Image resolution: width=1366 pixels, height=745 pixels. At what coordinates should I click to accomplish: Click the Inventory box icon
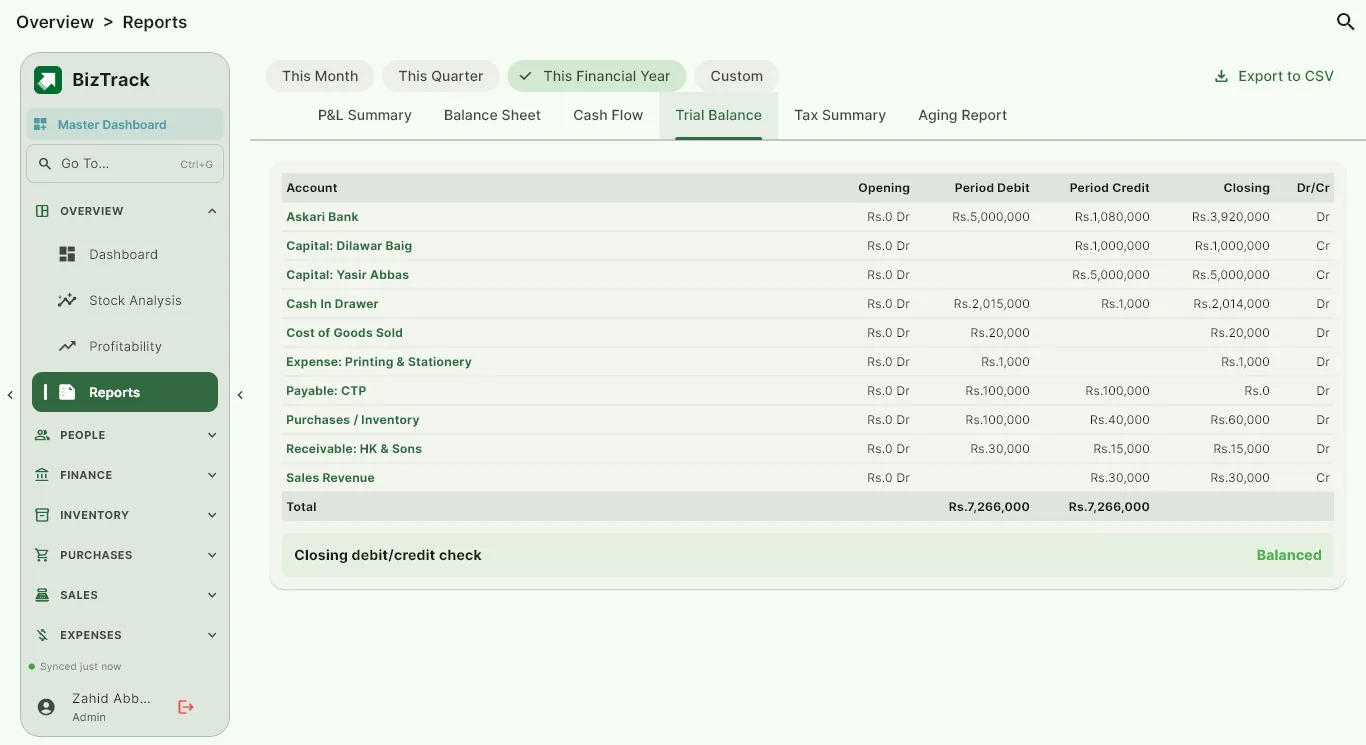[42, 515]
